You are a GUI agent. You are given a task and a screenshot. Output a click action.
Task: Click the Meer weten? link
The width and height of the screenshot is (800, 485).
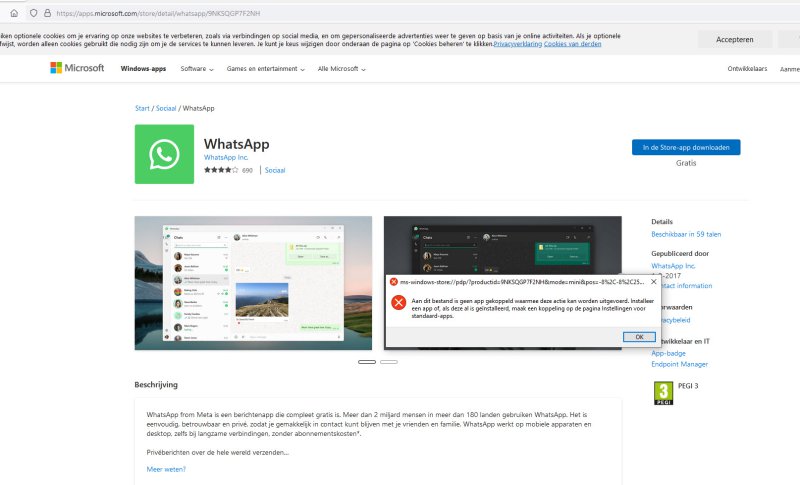(166, 469)
